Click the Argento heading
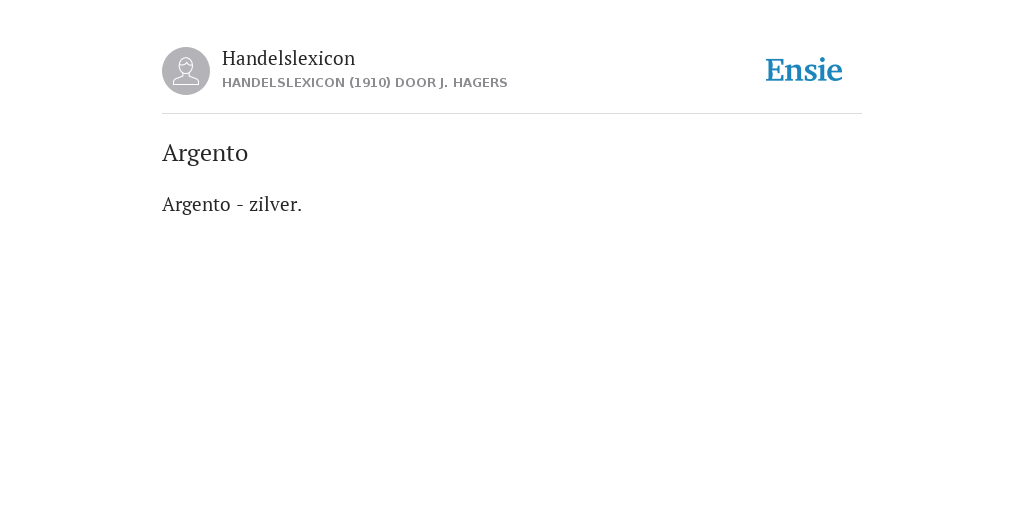The image size is (1024, 512). click(x=205, y=153)
